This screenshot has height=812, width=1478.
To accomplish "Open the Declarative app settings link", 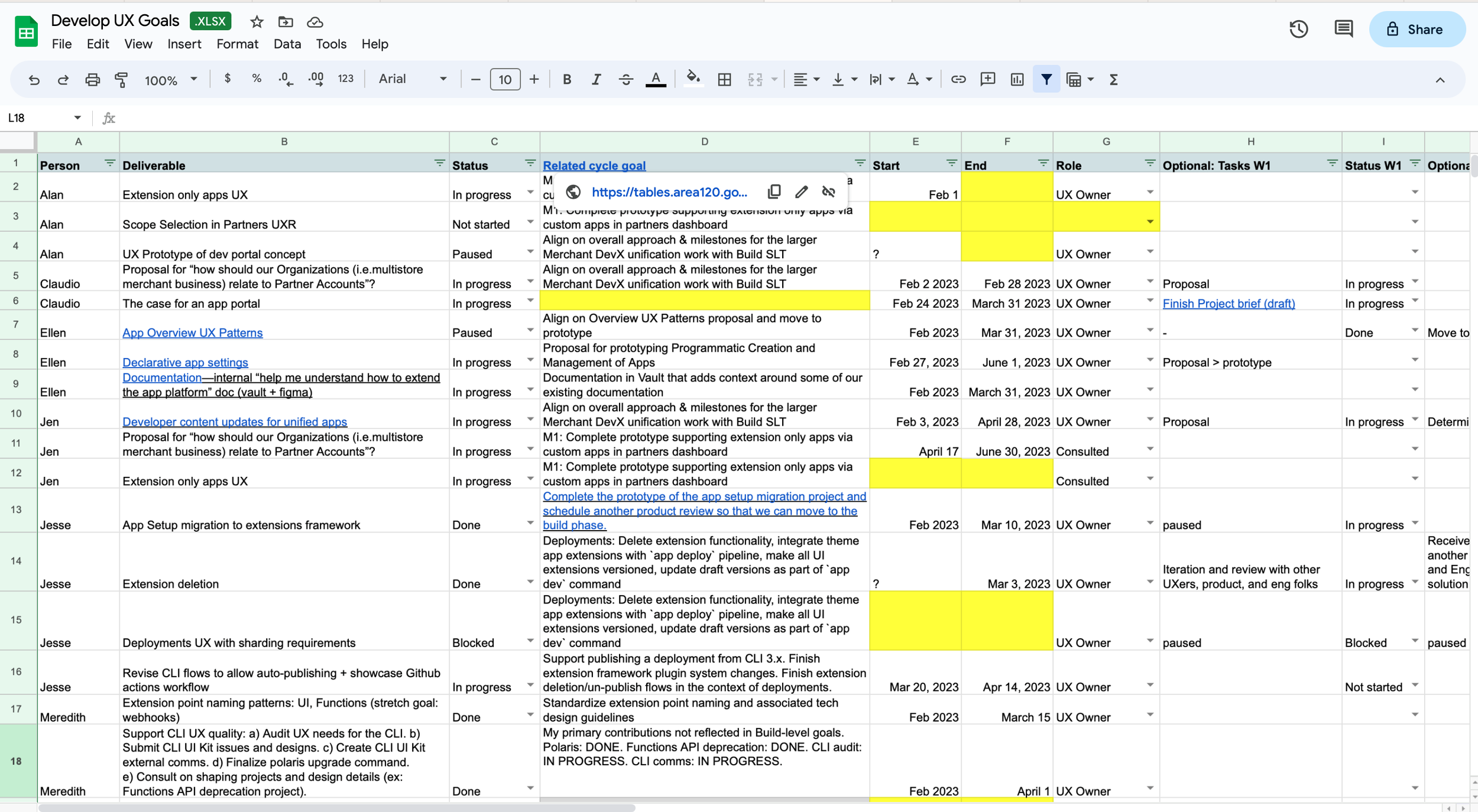I will click(x=185, y=362).
